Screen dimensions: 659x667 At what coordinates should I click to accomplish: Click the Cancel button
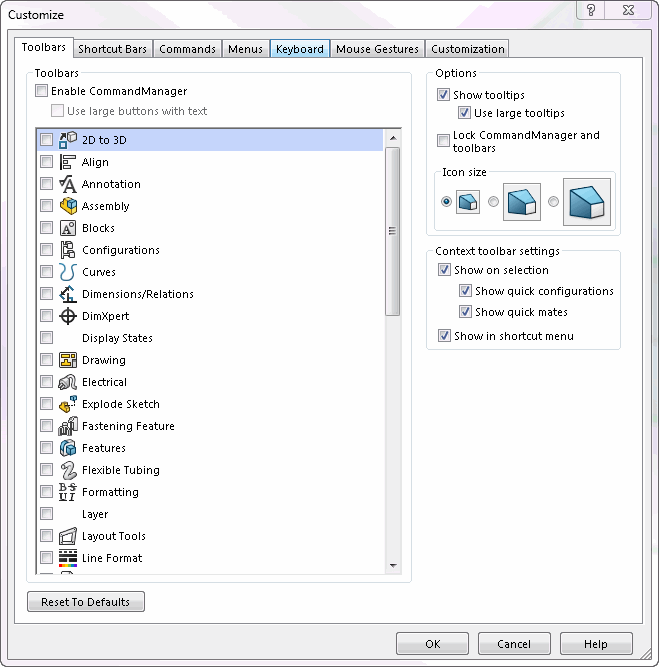(x=514, y=644)
